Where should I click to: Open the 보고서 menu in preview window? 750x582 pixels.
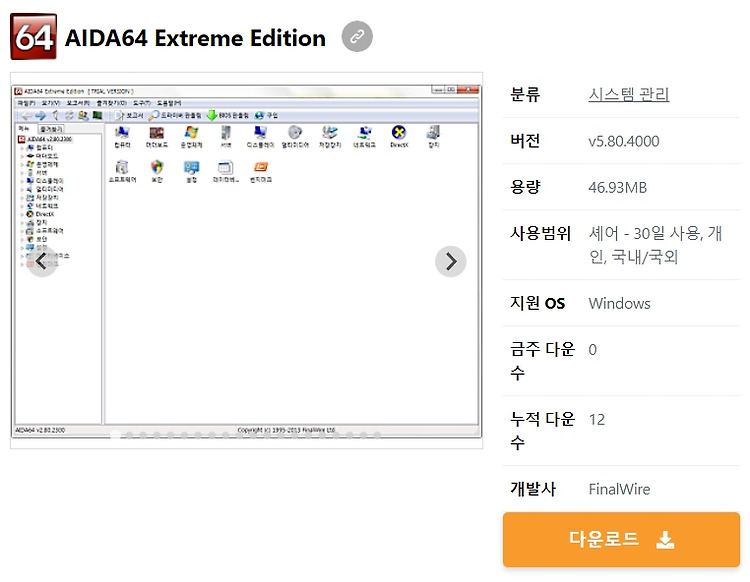[77, 103]
